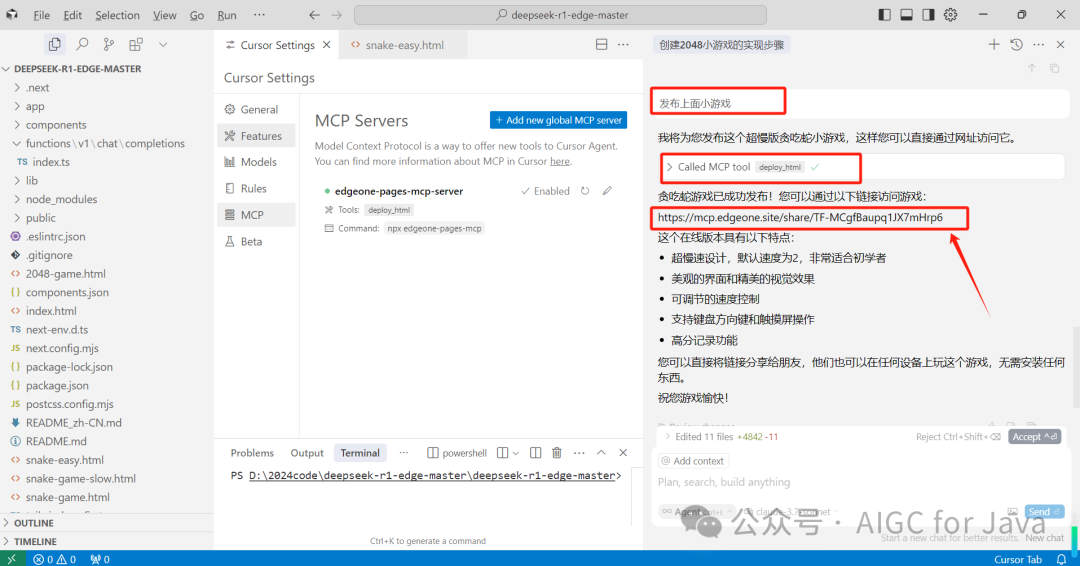
Task: Maximize the terminal panel with up chevron
Action: (x=601, y=452)
